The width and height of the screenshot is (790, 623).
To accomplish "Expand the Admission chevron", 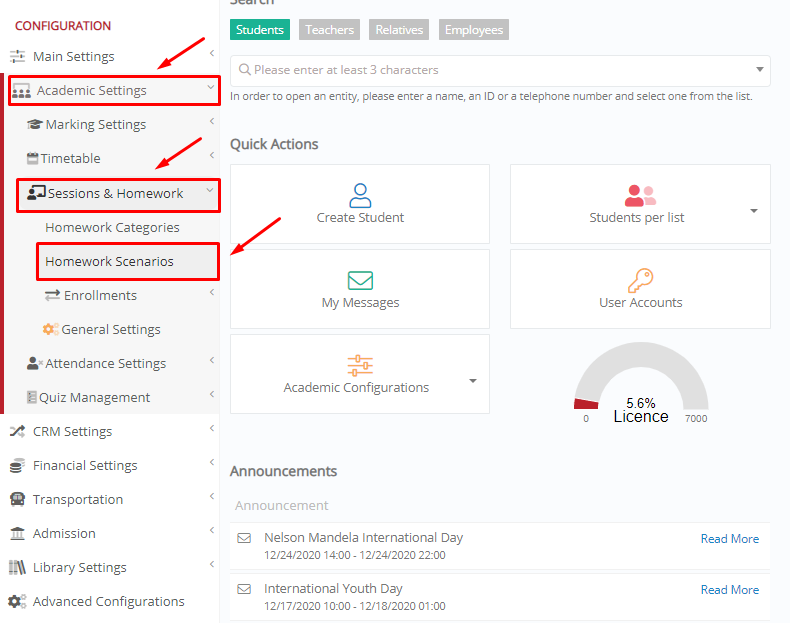I will (x=212, y=530).
